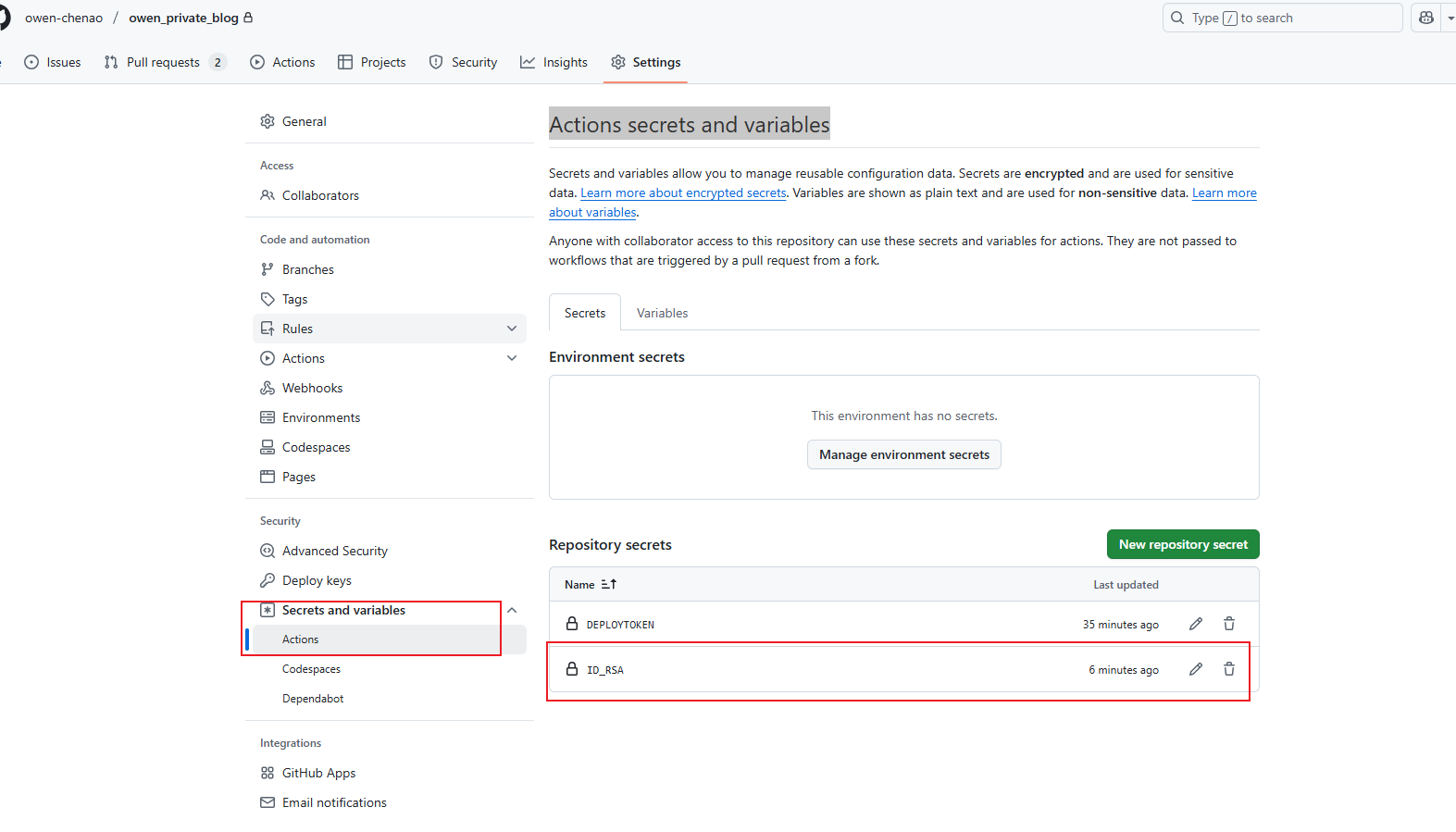Expand the Rules section chevron
Viewport: 1456px width, 832px height.
coord(512,329)
